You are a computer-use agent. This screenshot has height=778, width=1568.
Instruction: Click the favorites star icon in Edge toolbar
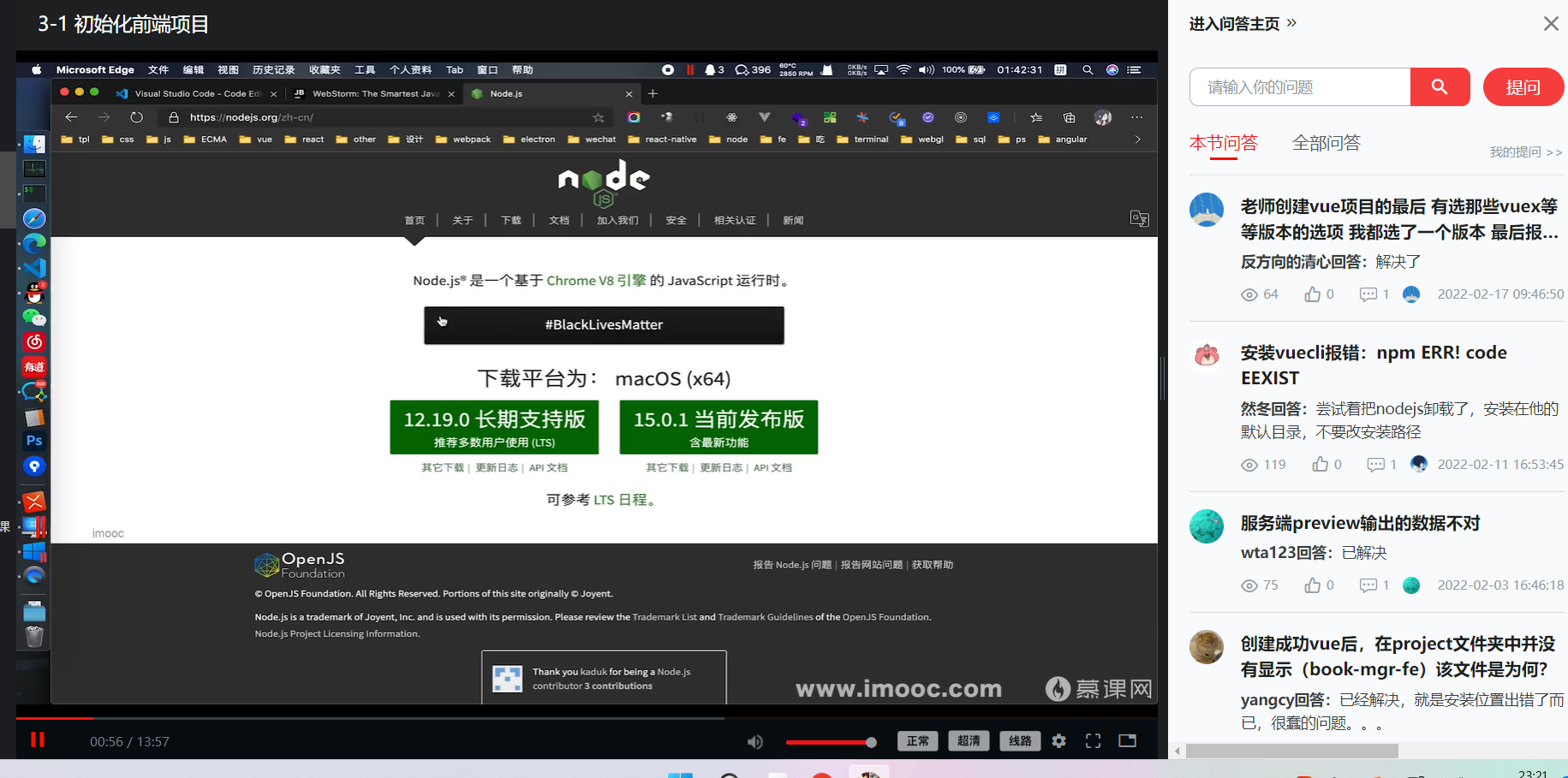599,117
